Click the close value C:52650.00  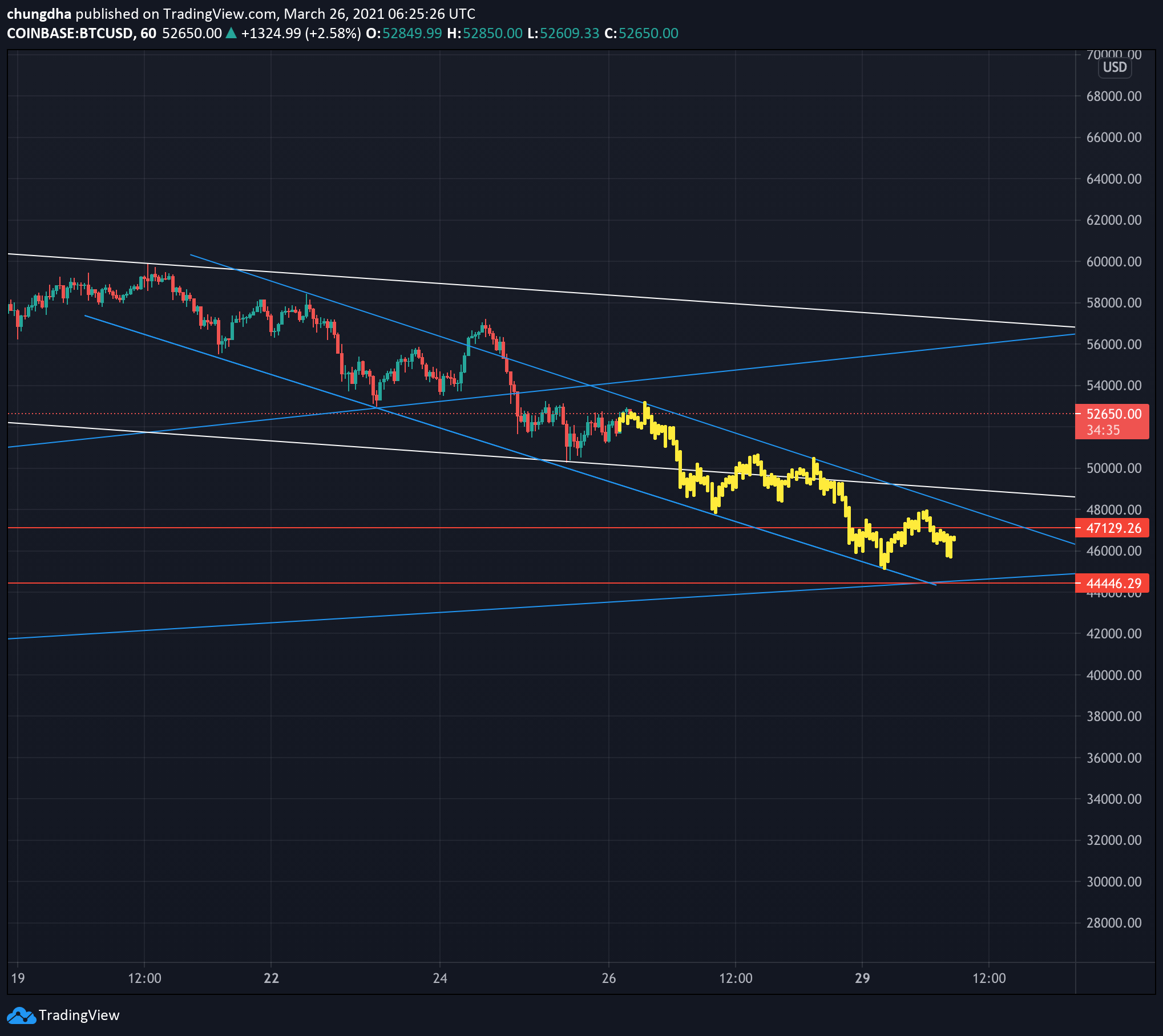[641, 33]
